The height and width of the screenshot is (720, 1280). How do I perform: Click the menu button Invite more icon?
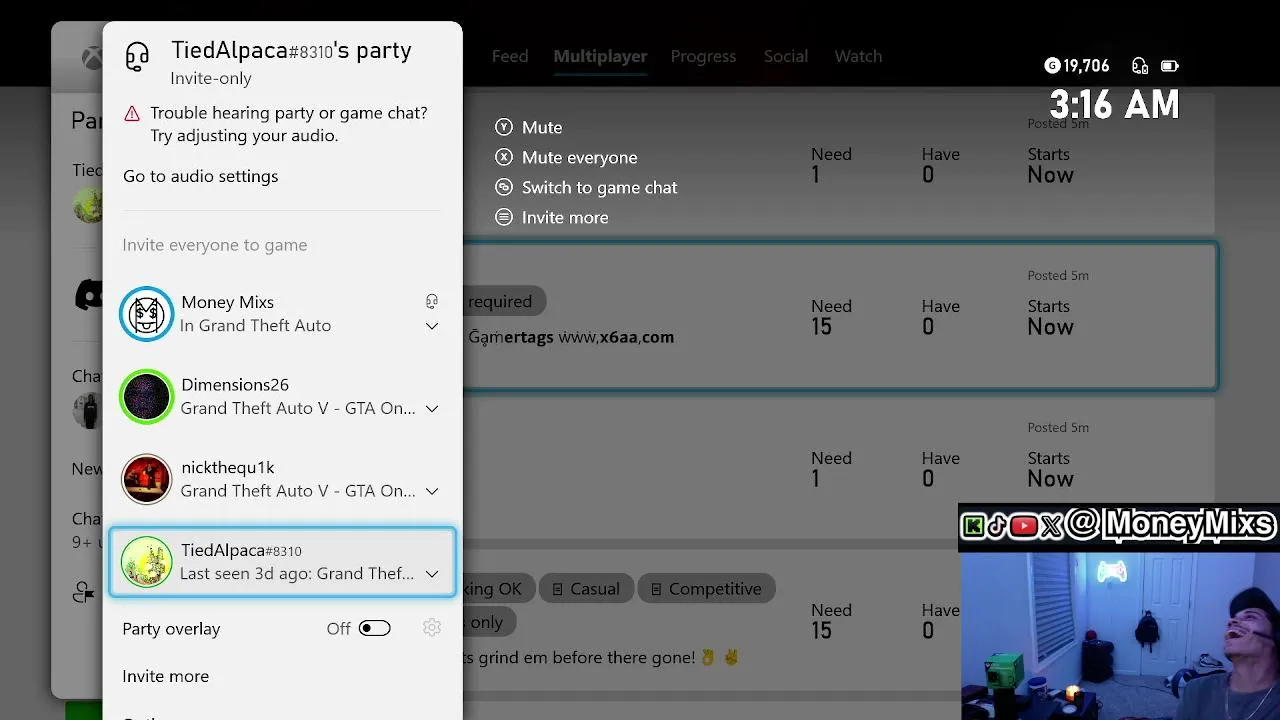504,217
